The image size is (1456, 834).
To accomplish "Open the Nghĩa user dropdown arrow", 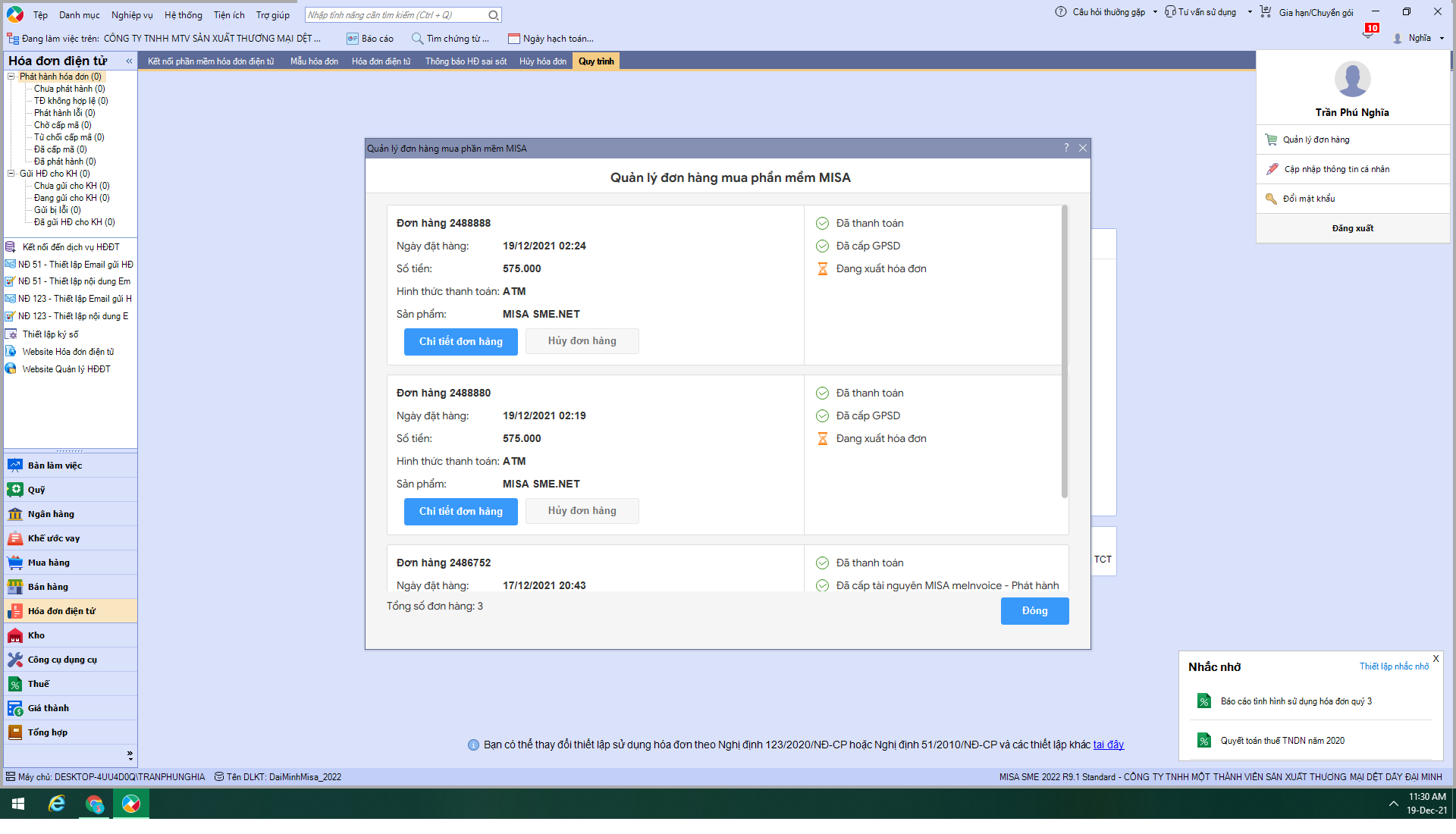I will (1442, 39).
